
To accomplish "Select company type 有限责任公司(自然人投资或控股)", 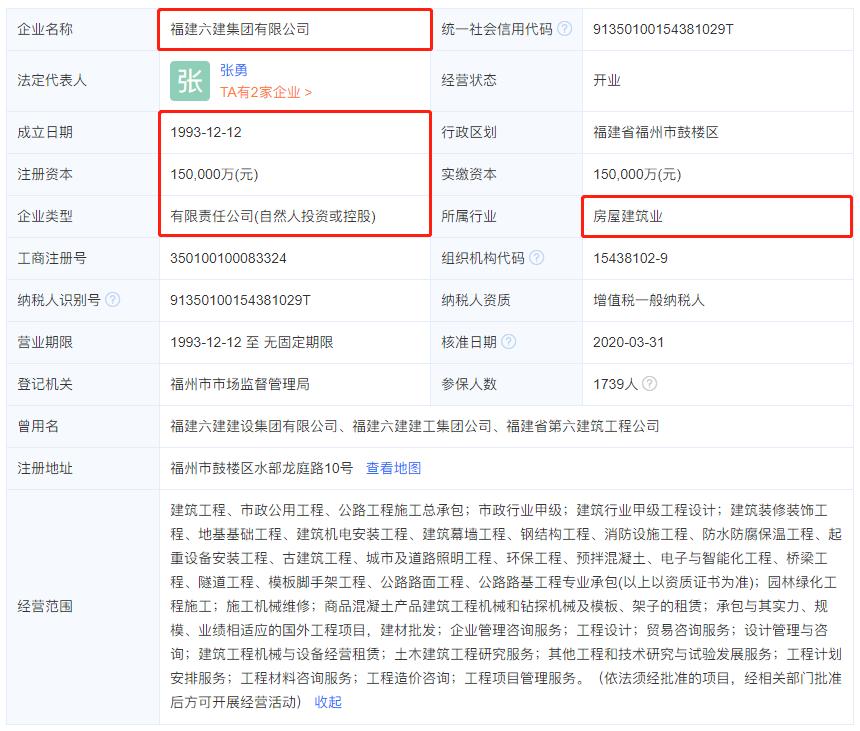I will pyautogui.click(x=273, y=216).
